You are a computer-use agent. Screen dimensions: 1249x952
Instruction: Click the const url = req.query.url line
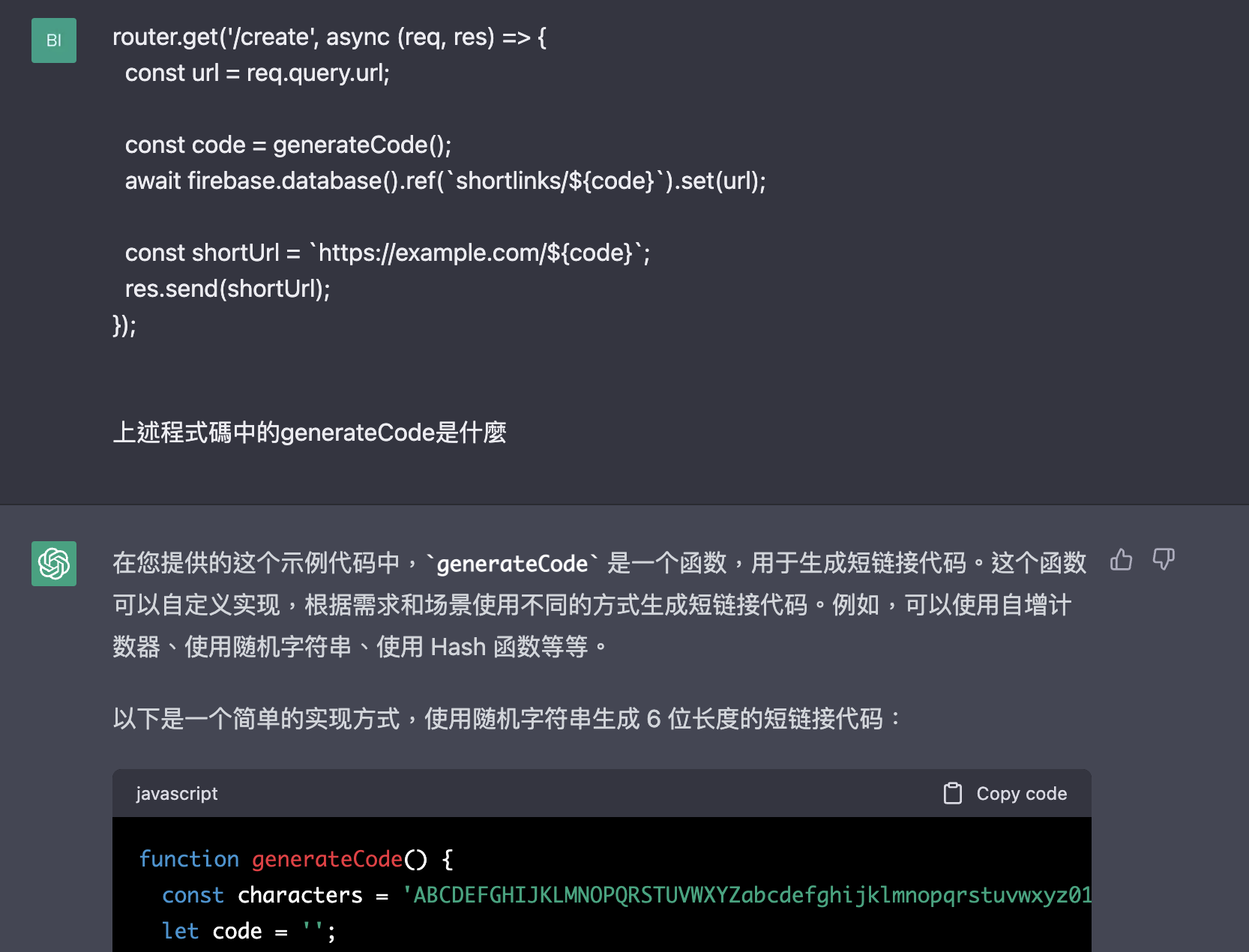(257, 73)
